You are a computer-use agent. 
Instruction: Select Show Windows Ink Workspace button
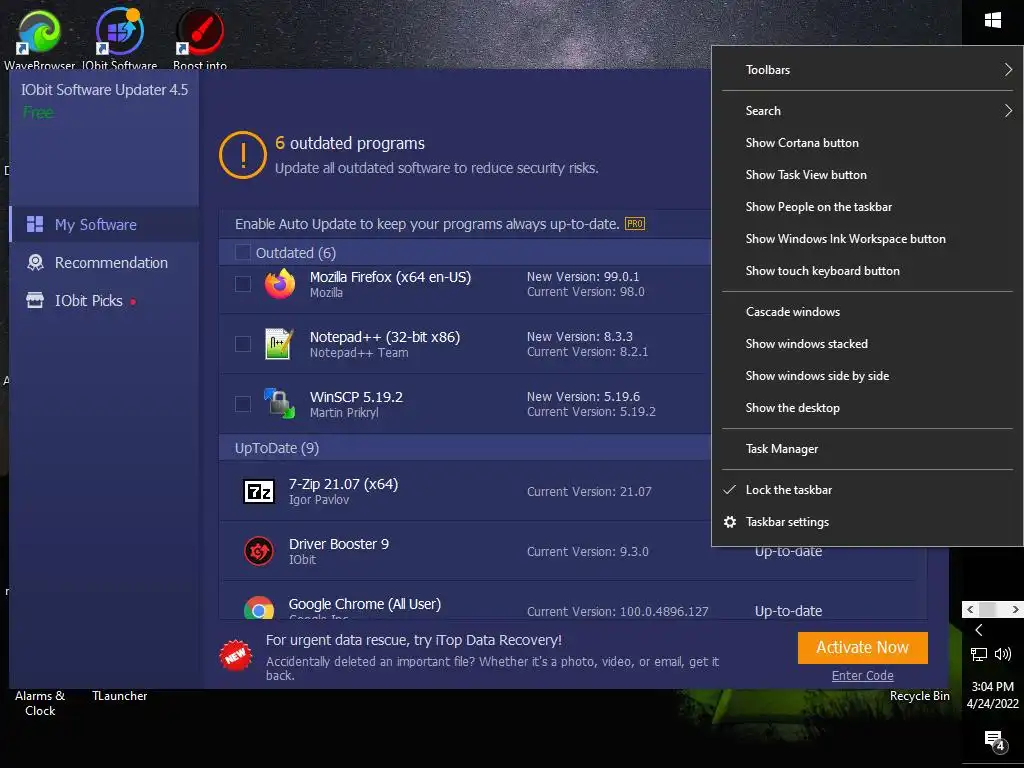tap(867, 239)
